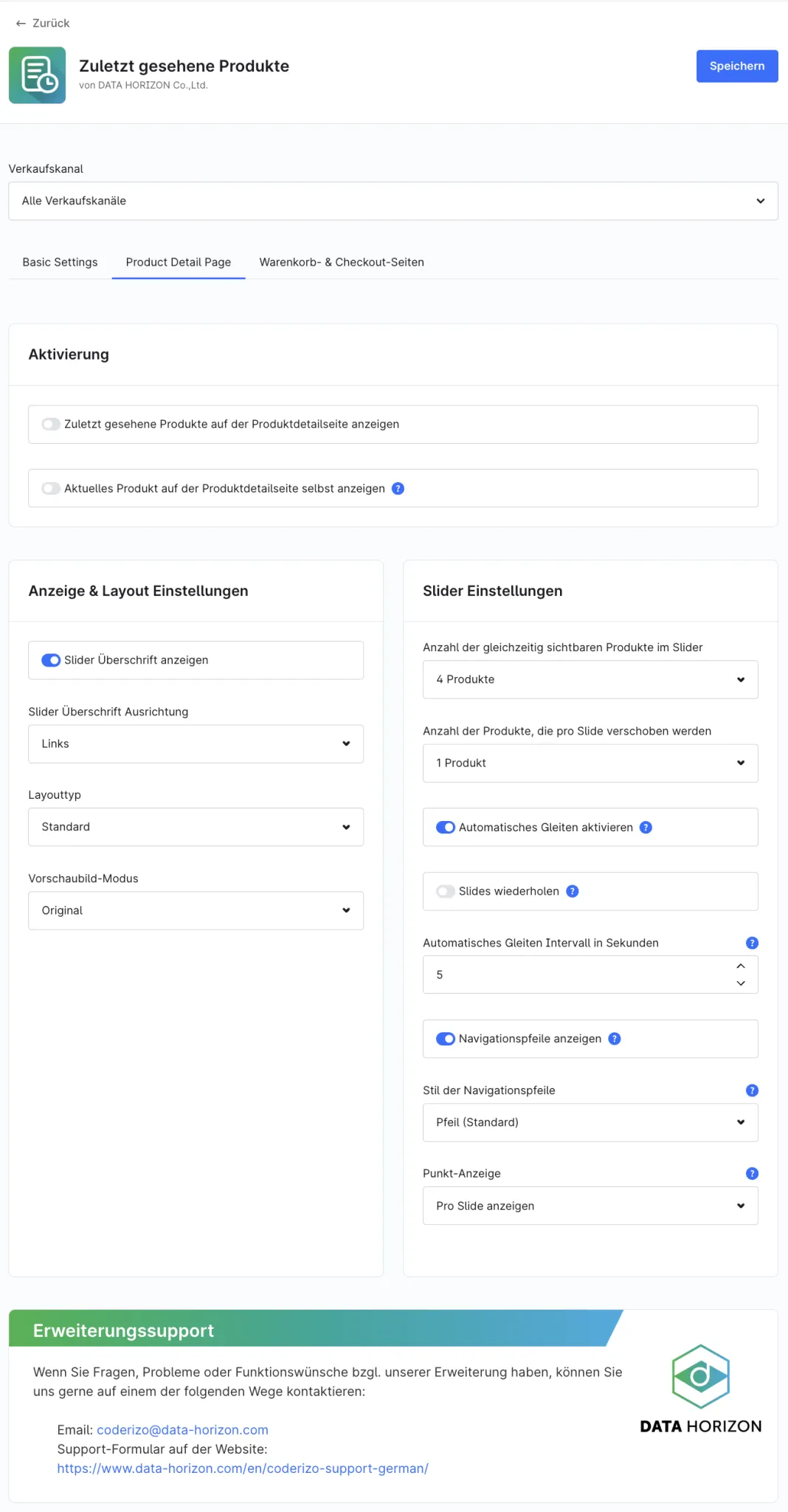This screenshot has height=1512, width=788.
Task: Disable Slider Überschrift anzeigen toggle
Action: click(51, 660)
